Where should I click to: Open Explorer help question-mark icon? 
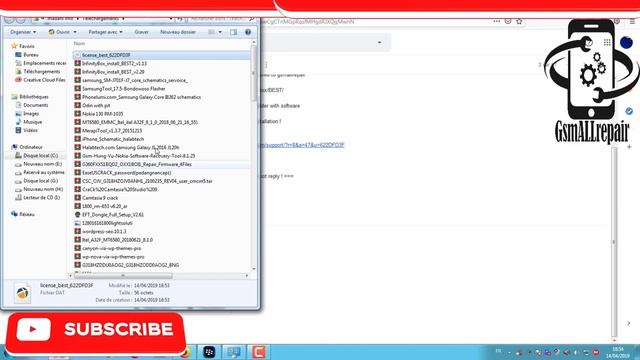[248, 32]
